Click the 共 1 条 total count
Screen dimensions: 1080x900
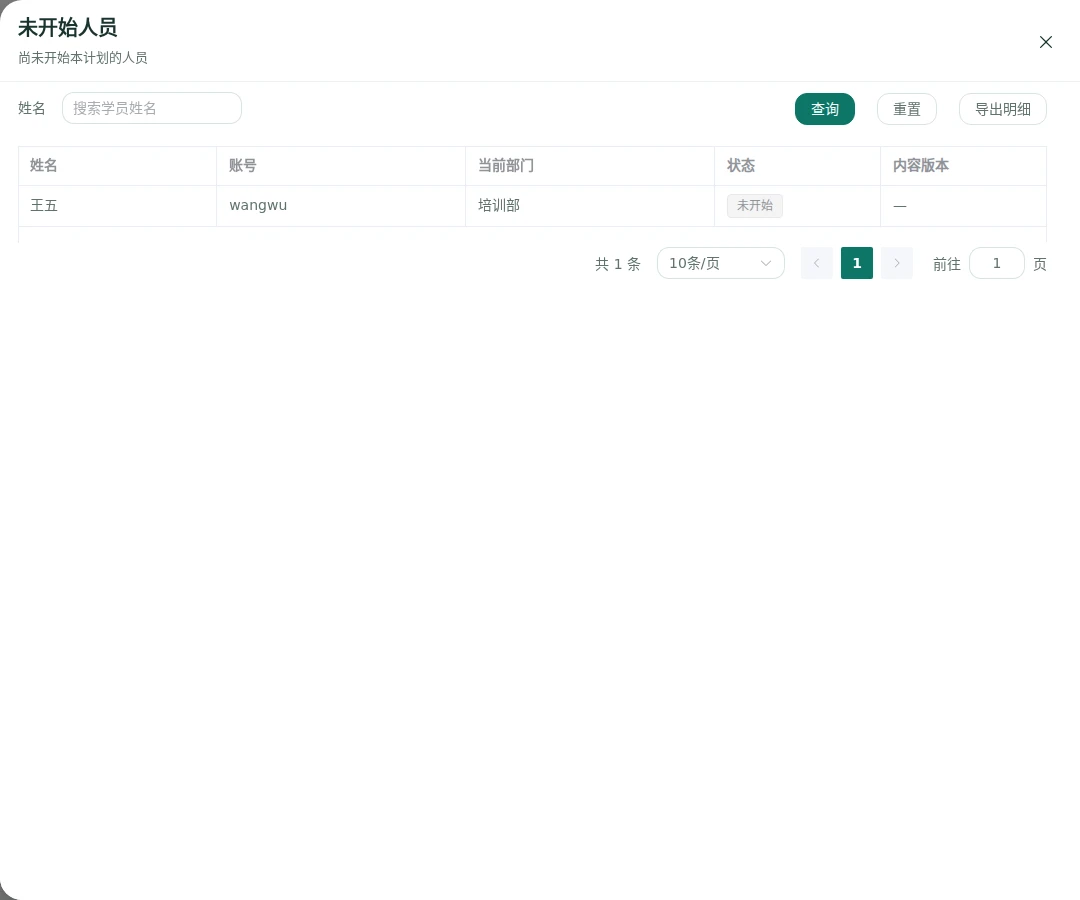pyautogui.click(x=618, y=264)
